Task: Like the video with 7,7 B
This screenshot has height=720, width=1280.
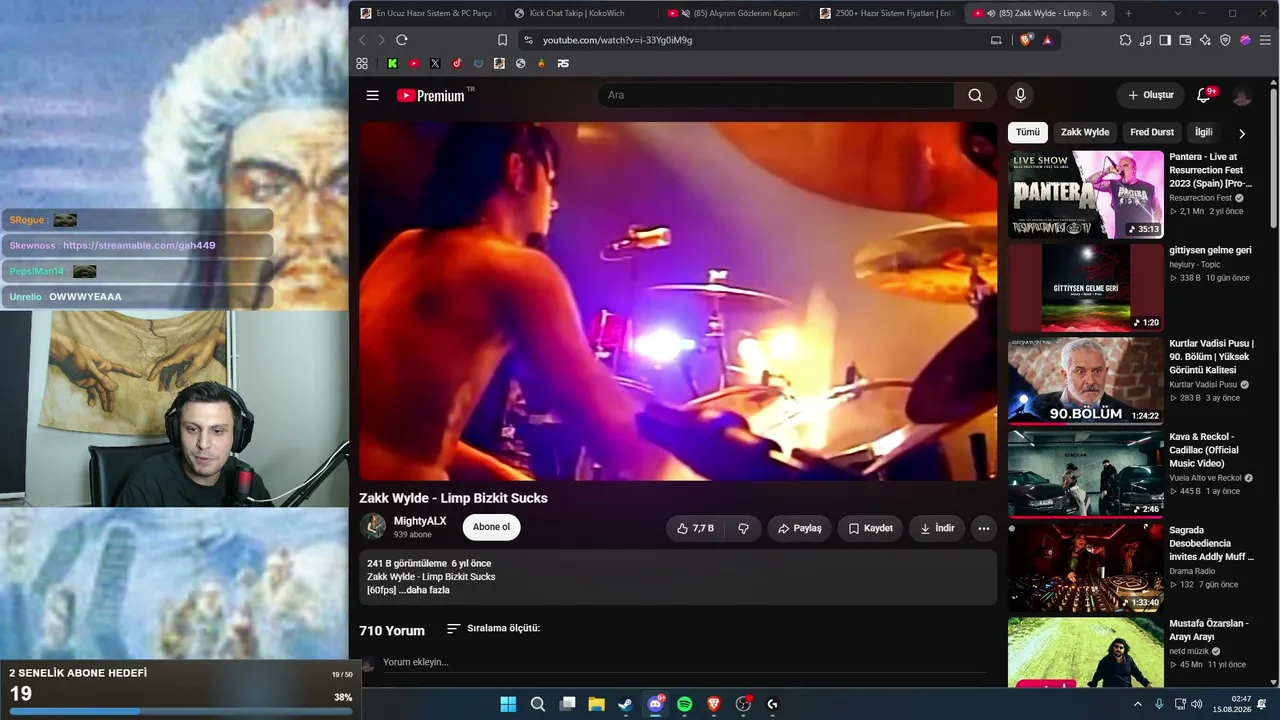Action: 696,528
